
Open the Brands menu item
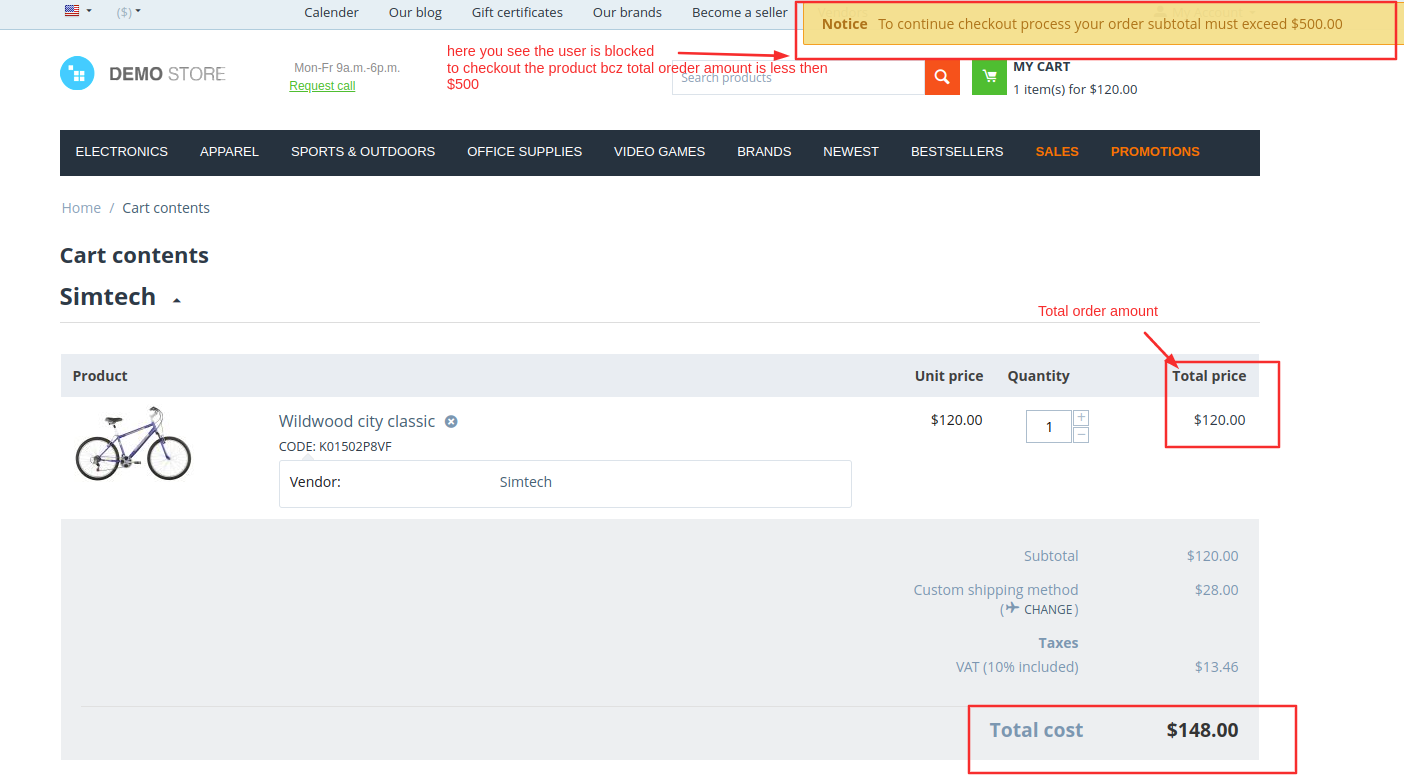764,152
